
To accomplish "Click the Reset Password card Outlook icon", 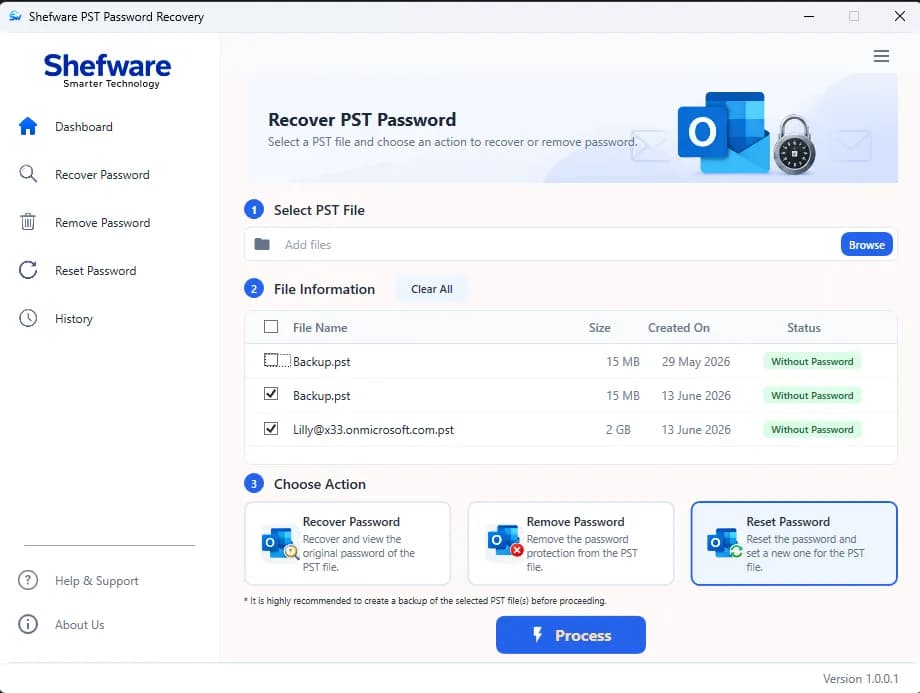I will [x=724, y=543].
